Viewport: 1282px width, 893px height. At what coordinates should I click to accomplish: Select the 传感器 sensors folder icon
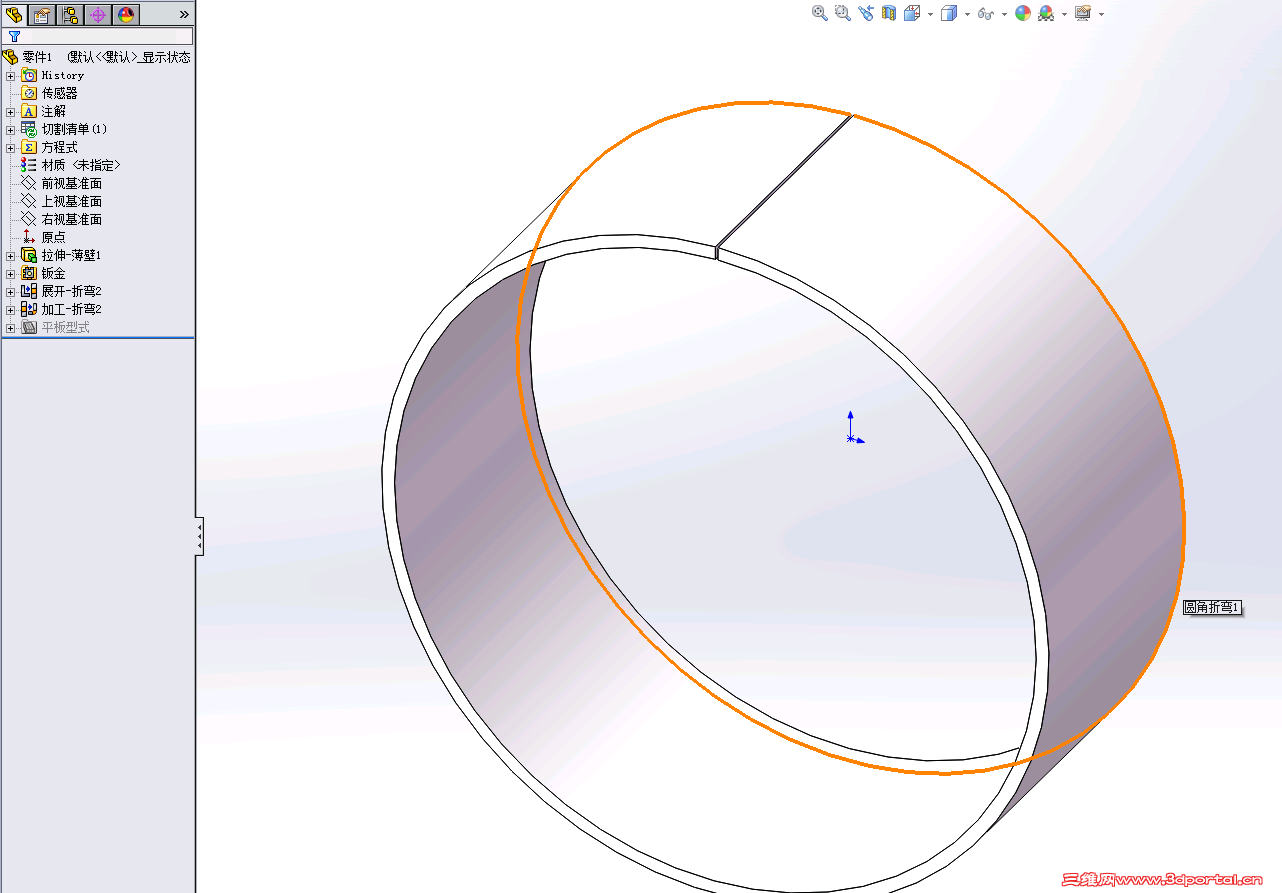[29, 93]
